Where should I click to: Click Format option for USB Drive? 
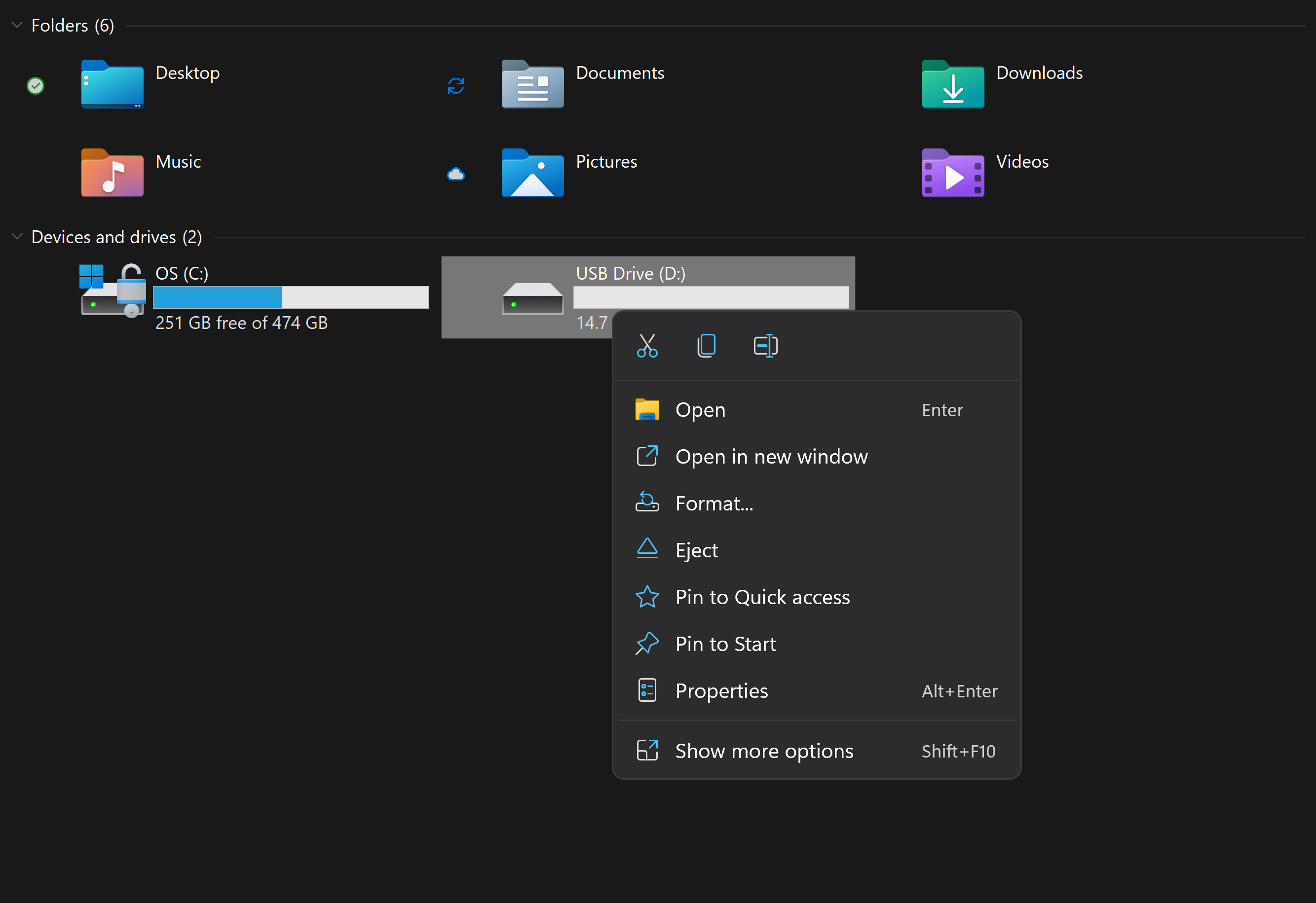click(715, 503)
